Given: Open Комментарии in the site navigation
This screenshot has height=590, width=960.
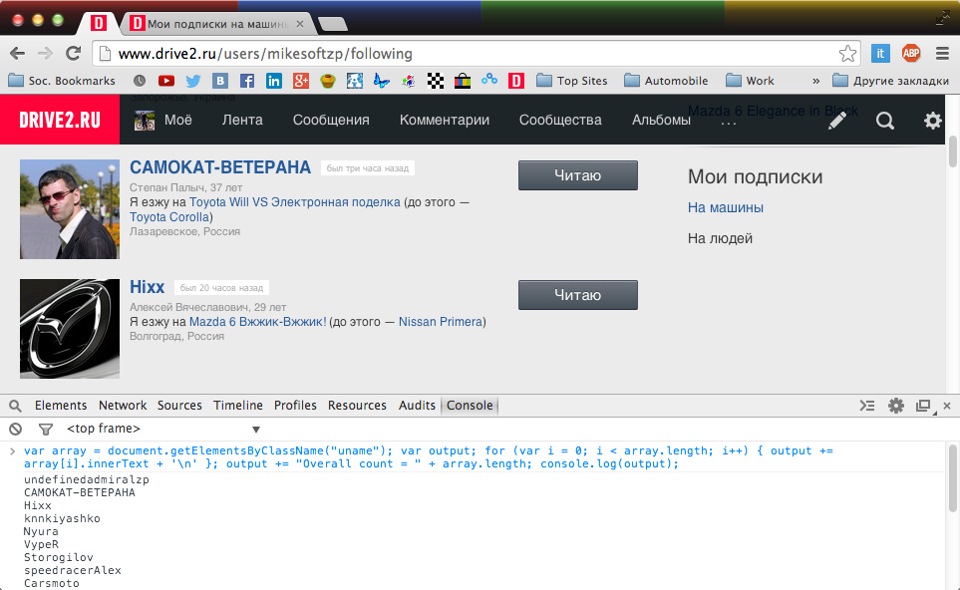Looking at the screenshot, I should pyautogui.click(x=444, y=120).
